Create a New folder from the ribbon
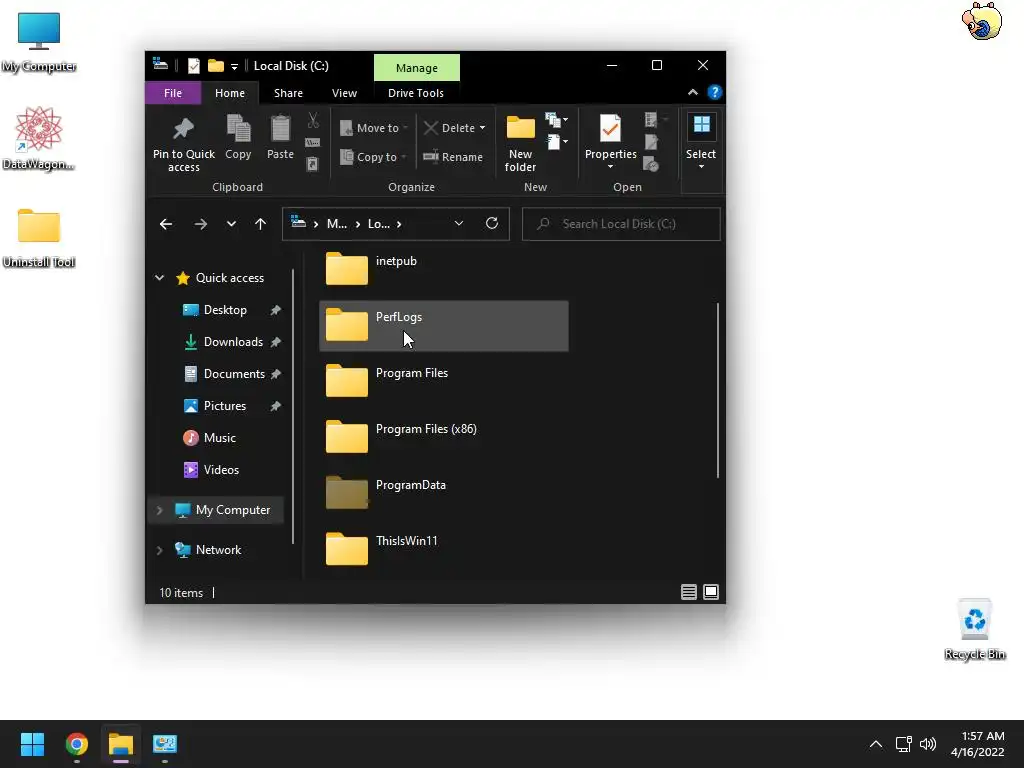 click(520, 144)
